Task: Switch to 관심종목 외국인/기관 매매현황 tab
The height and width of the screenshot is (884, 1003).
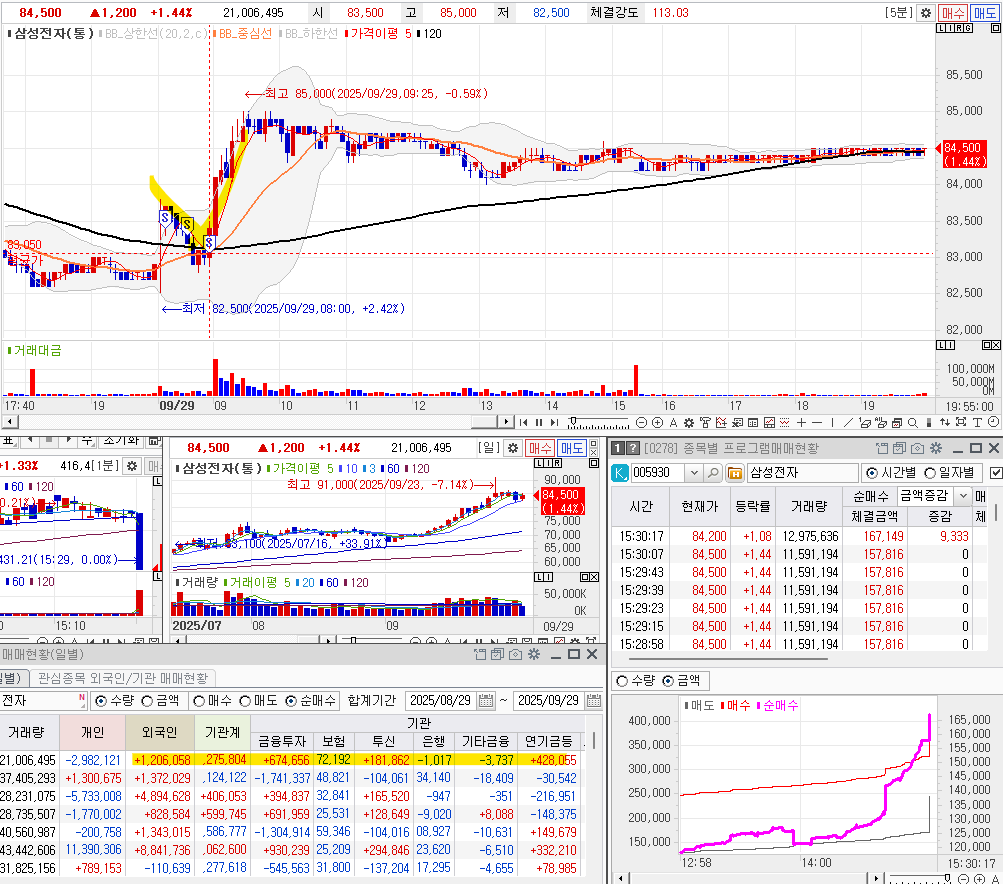Action: [x=123, y=677]
